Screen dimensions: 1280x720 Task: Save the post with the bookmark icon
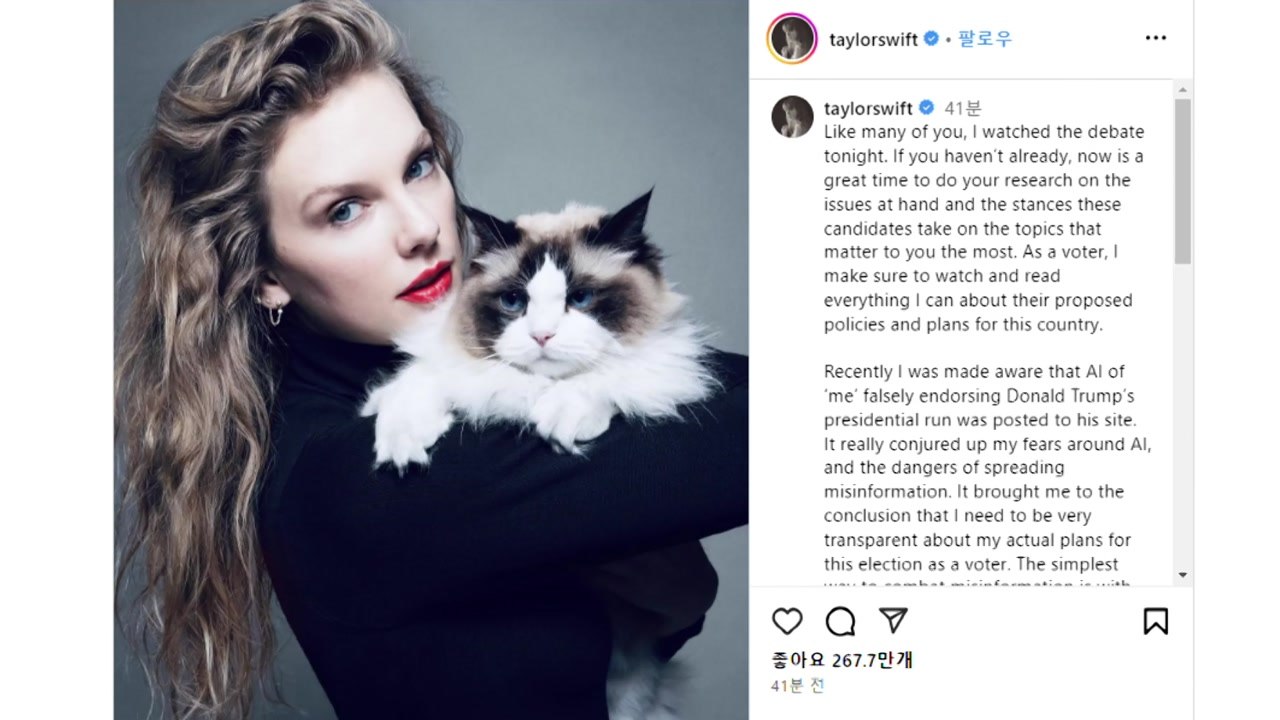[1155, 621]
